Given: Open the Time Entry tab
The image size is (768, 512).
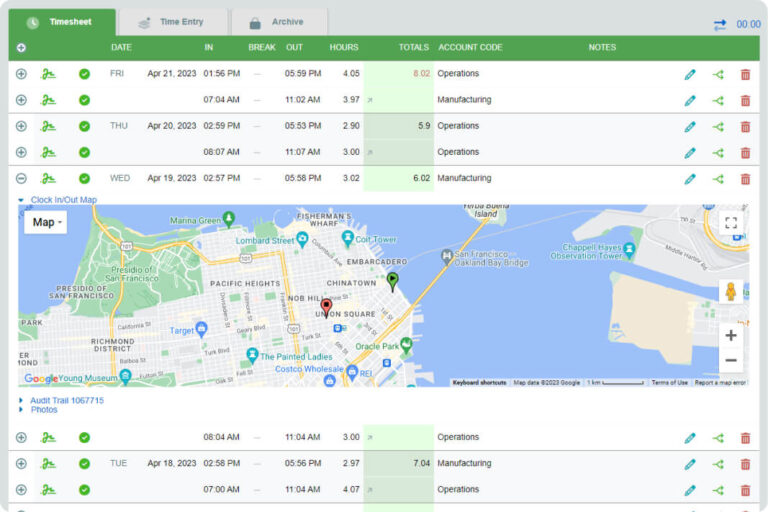Looking at the screenshot, I should click(173, 22).
